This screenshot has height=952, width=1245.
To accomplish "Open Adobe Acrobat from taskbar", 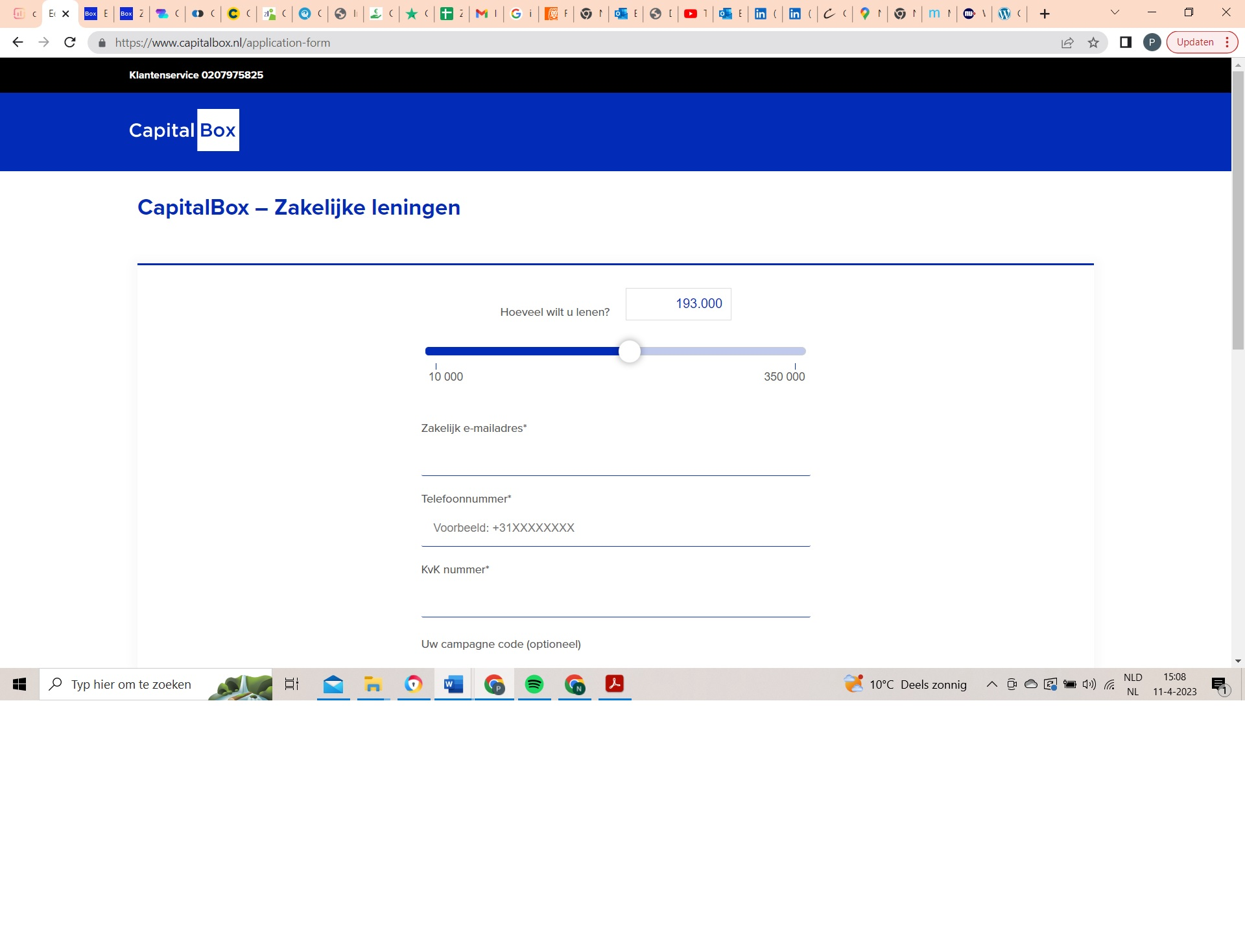I will (615, 684).
